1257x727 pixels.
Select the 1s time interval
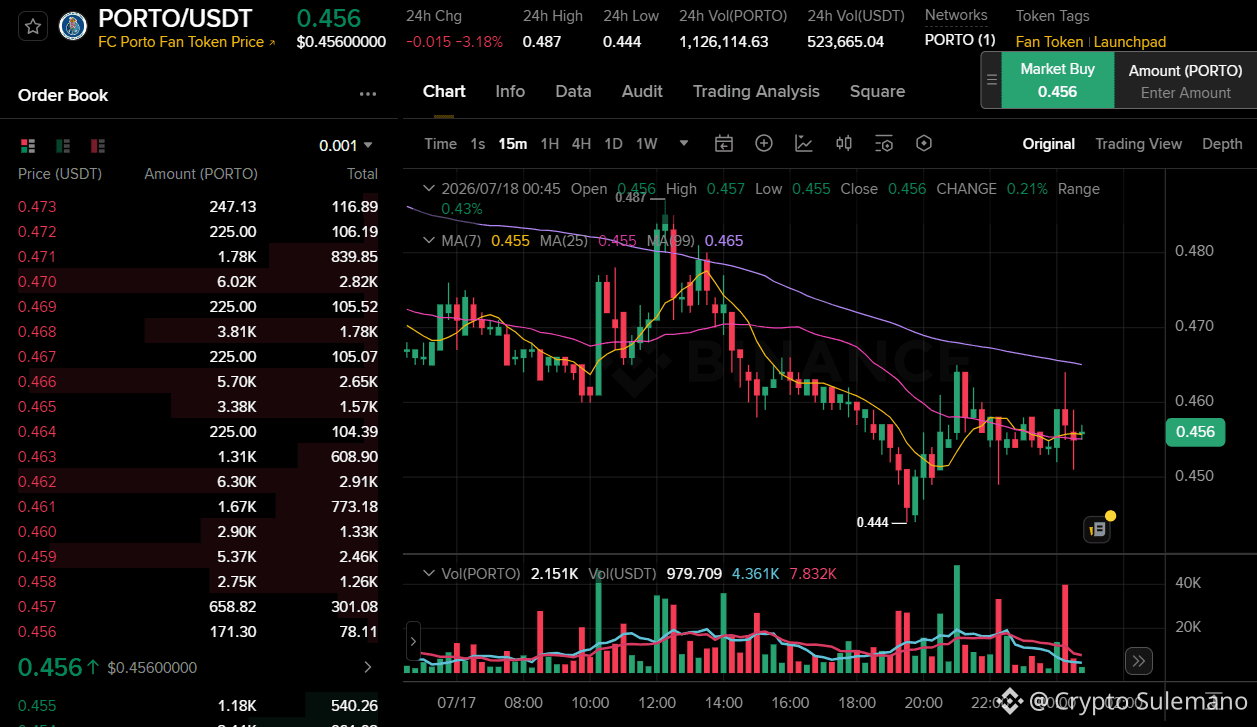478,143
